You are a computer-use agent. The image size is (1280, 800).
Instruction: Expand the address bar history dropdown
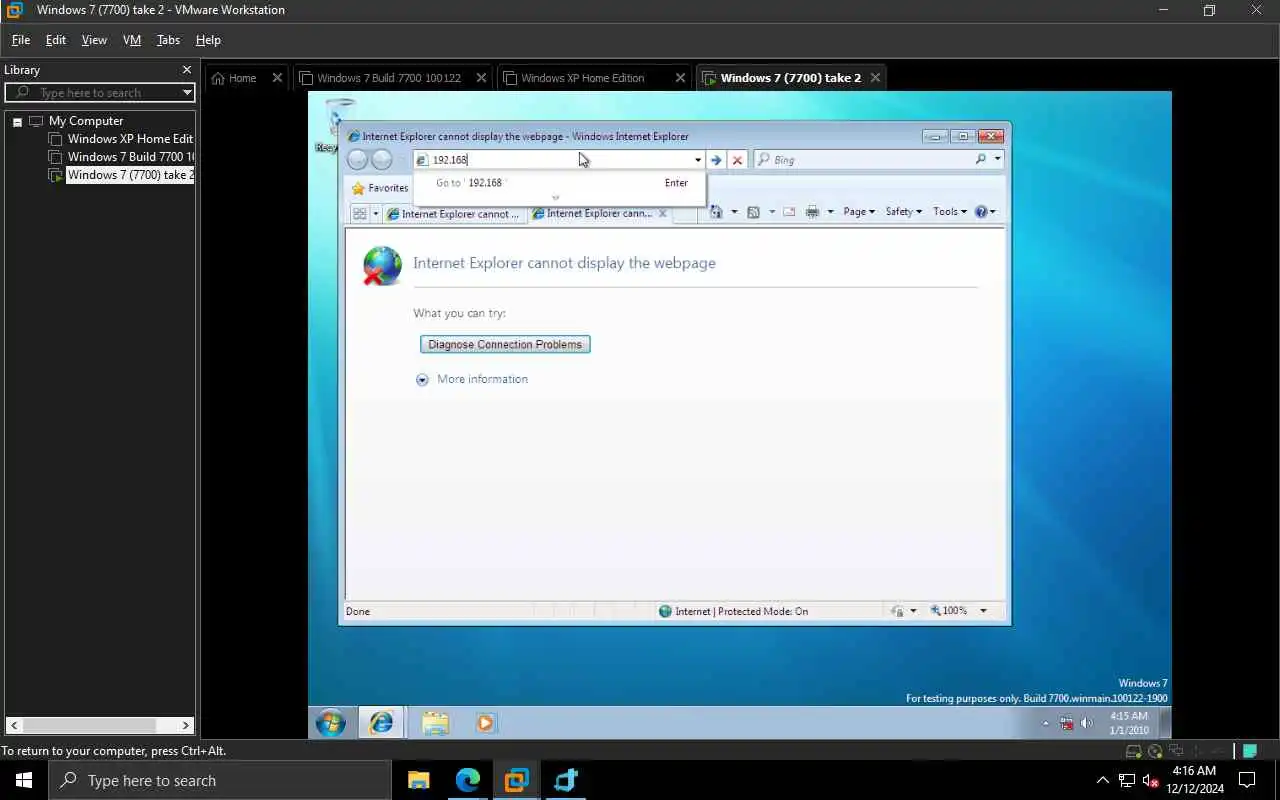coord(698,160)
